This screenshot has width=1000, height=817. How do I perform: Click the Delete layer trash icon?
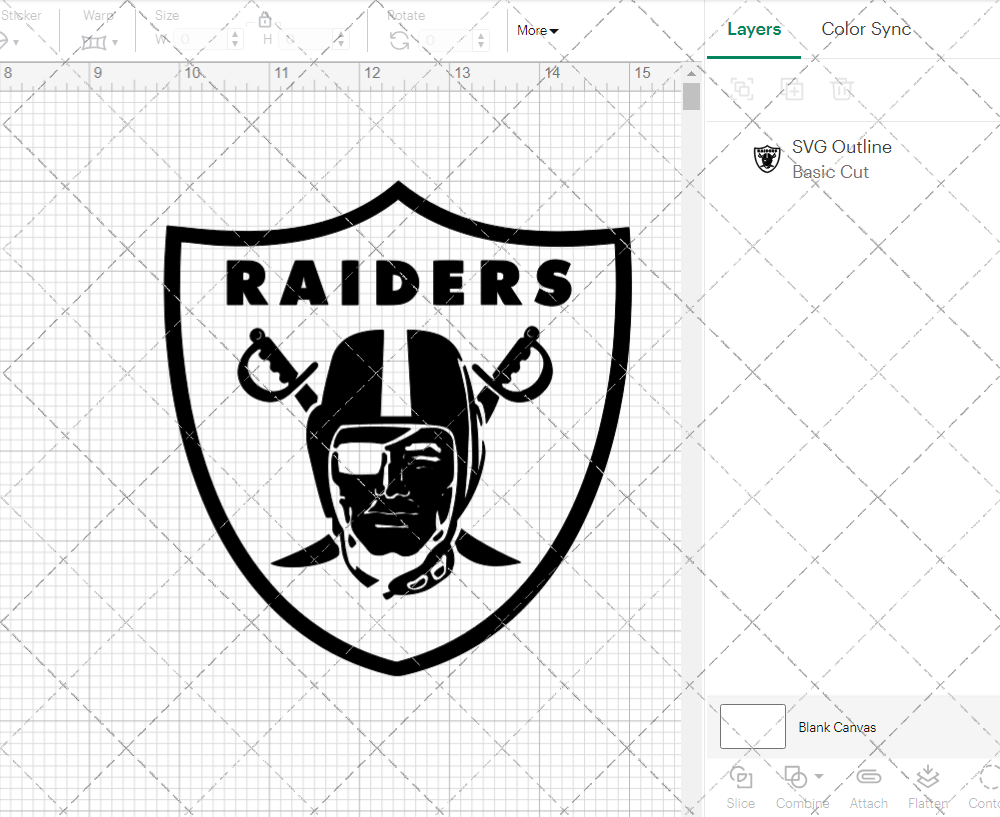[842, 89]
